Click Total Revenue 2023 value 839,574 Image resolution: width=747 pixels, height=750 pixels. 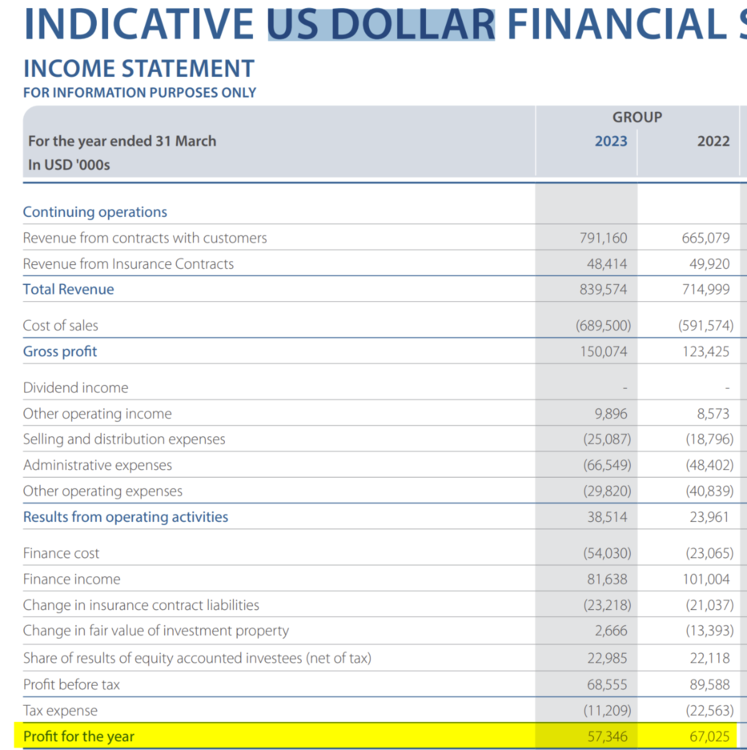coord(603,289)
